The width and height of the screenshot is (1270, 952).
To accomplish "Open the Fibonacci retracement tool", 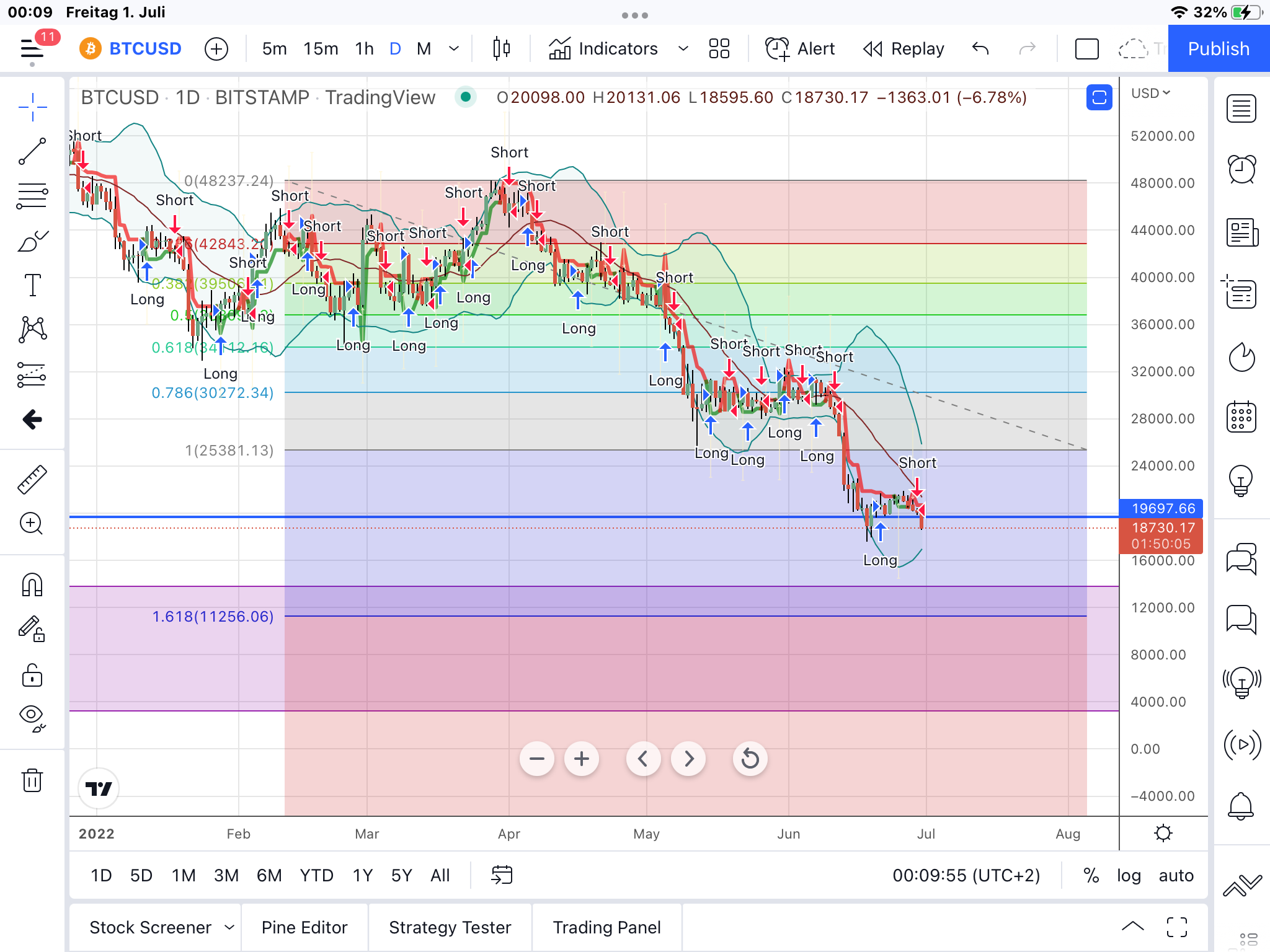I will pos(32,196).
